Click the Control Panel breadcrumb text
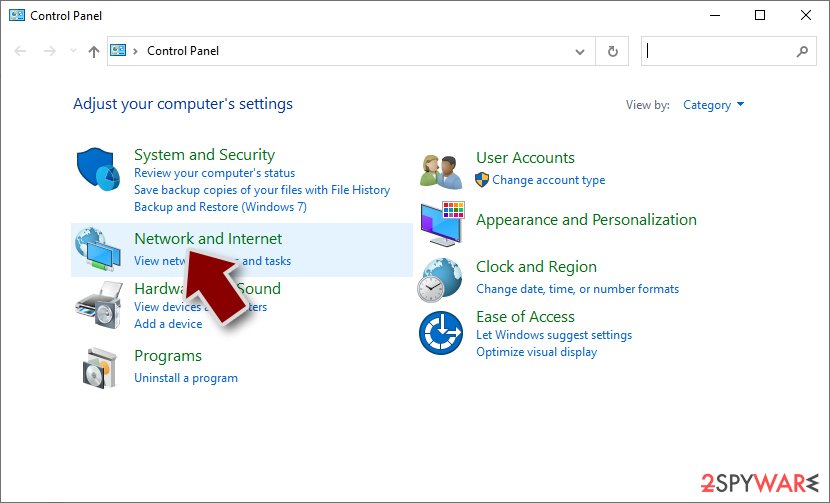This screenshot has height=503, width=830. click(x=183, y=51)
